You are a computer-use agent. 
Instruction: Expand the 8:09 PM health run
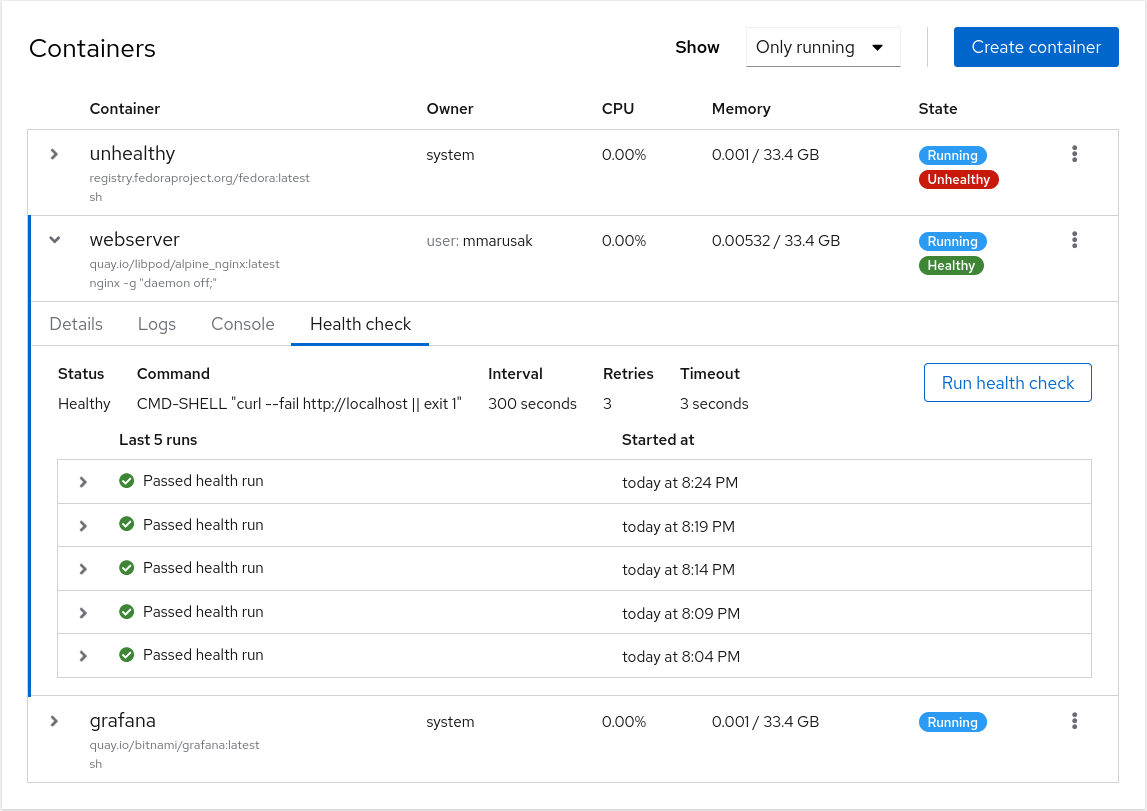[83, 612]
